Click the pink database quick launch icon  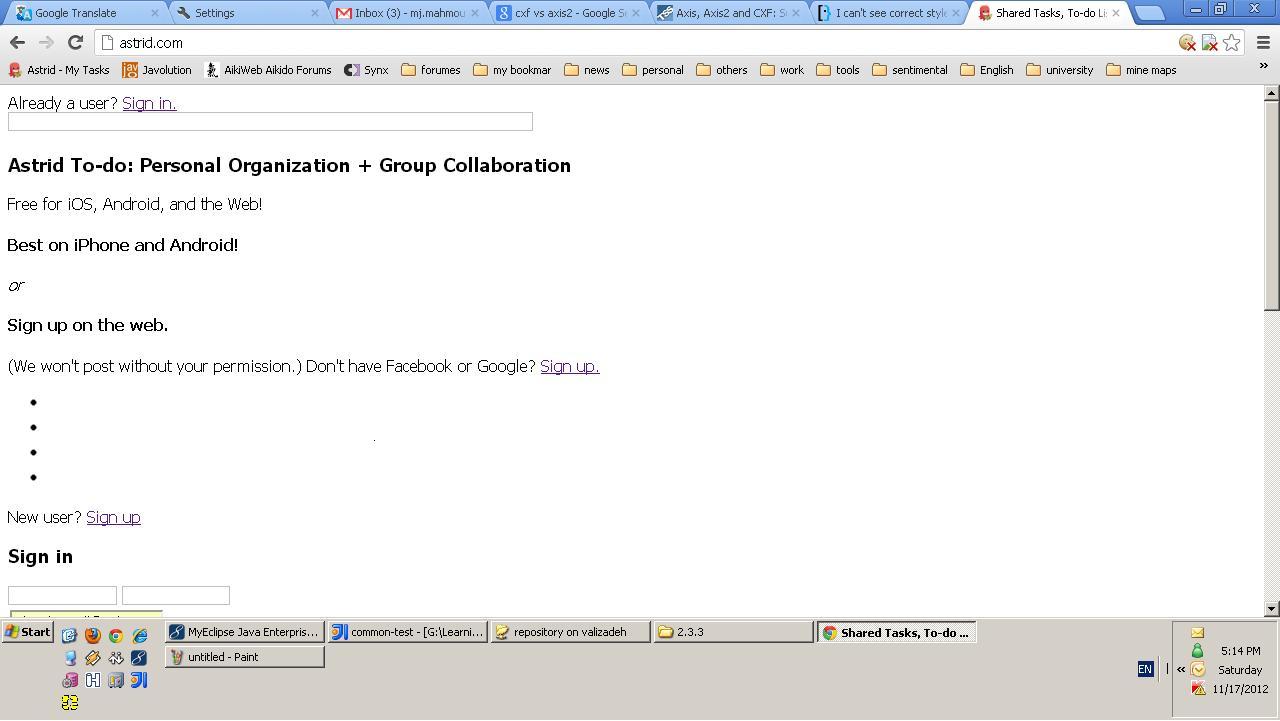[x=70, y=680]
